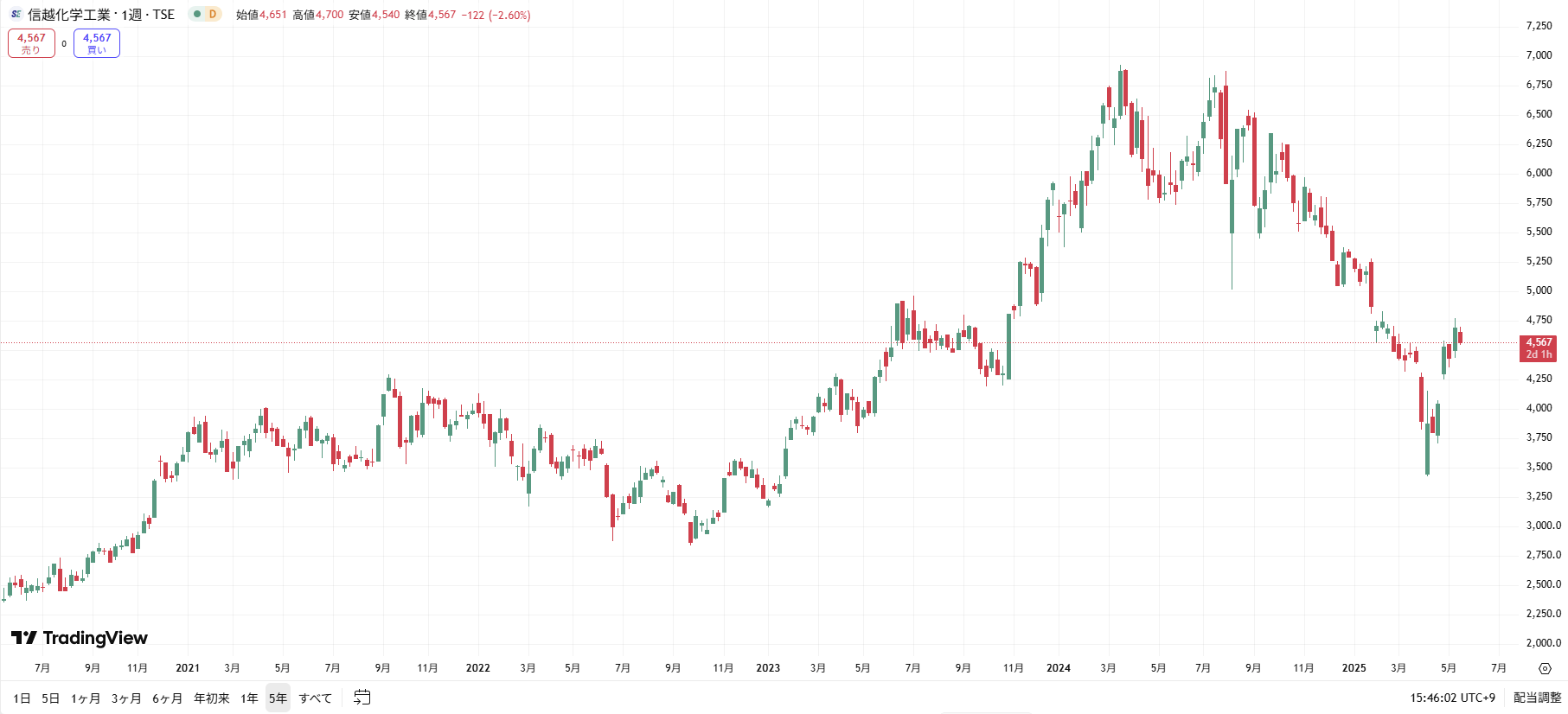Click the 2024 time axis label

click(1059, 668)
